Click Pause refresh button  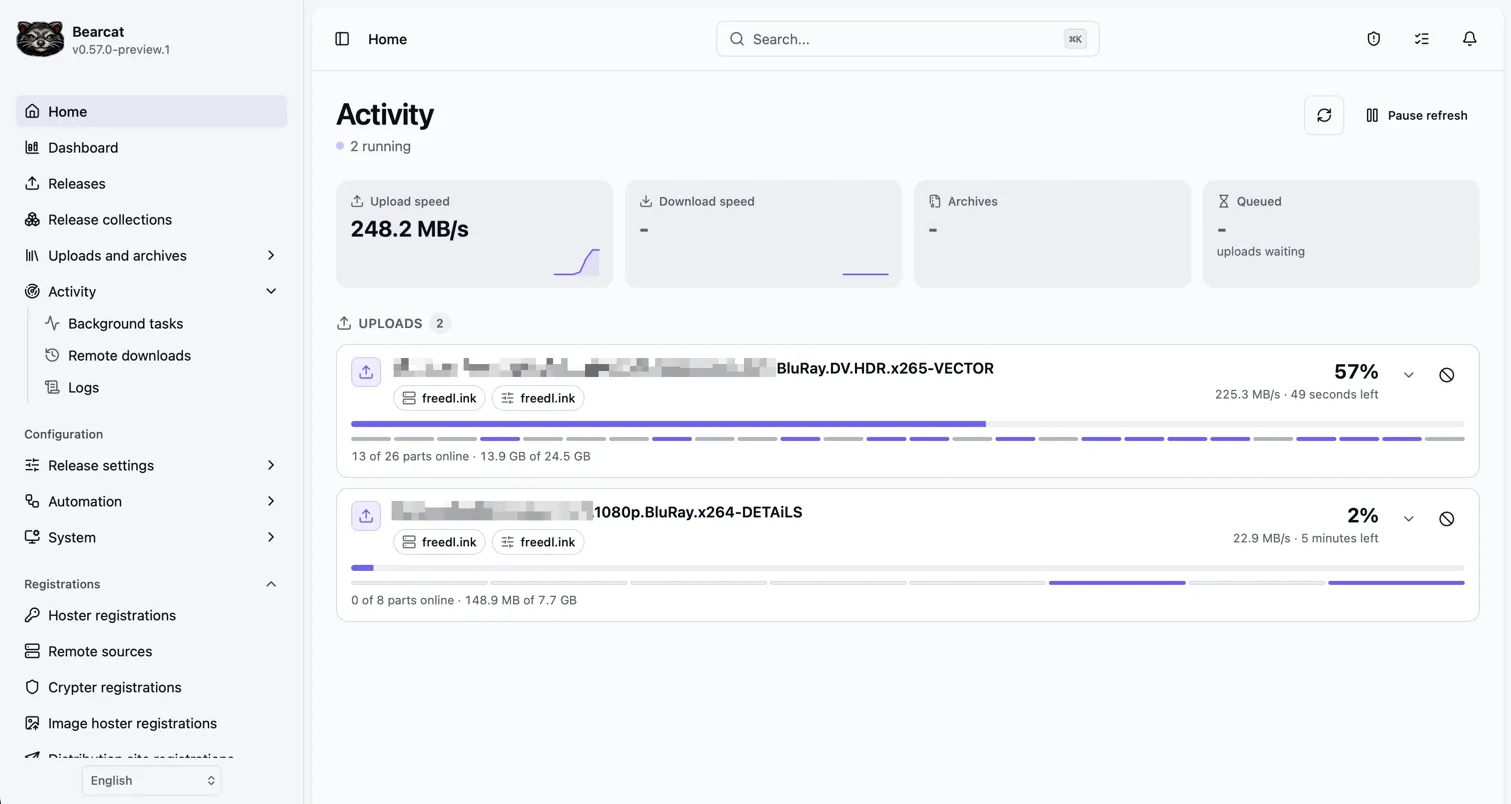coord(1416,115)
